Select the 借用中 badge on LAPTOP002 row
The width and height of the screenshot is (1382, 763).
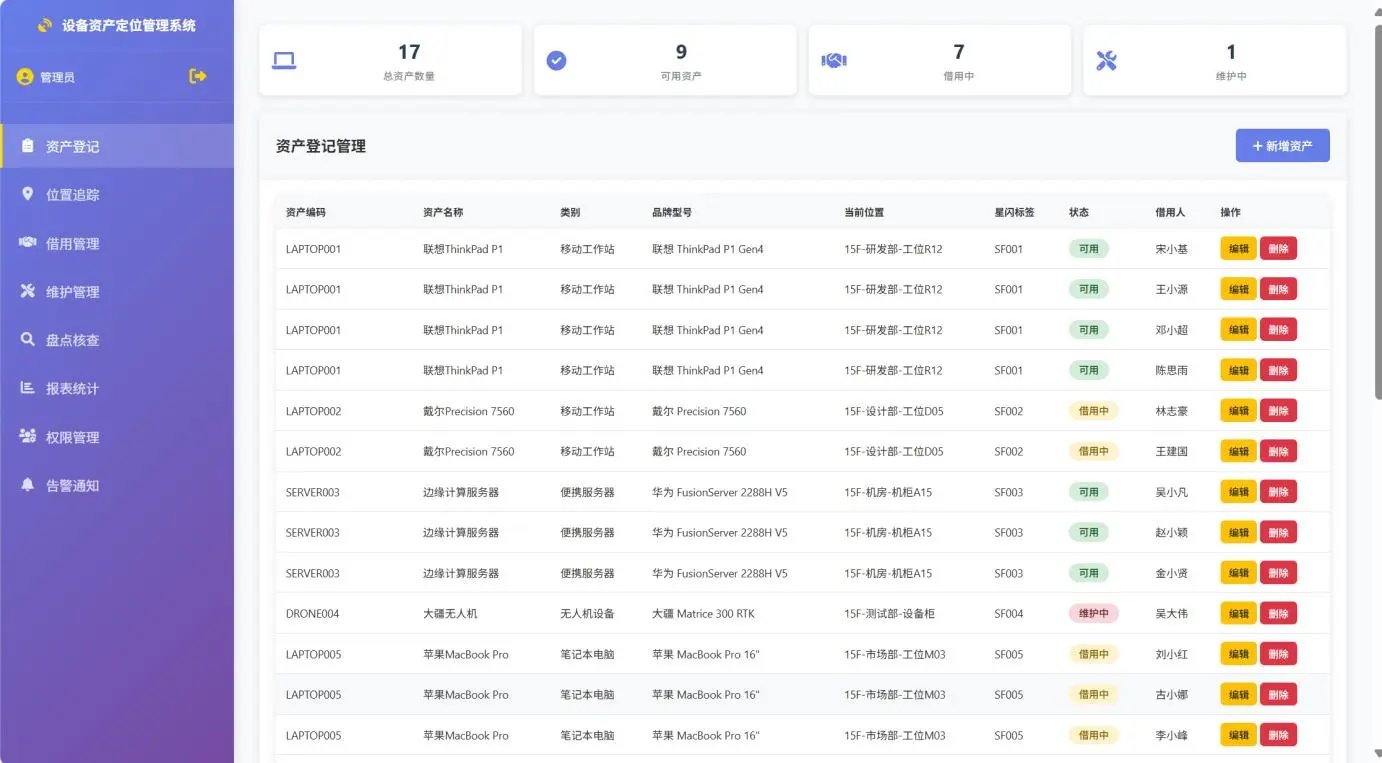point(1092,410)
